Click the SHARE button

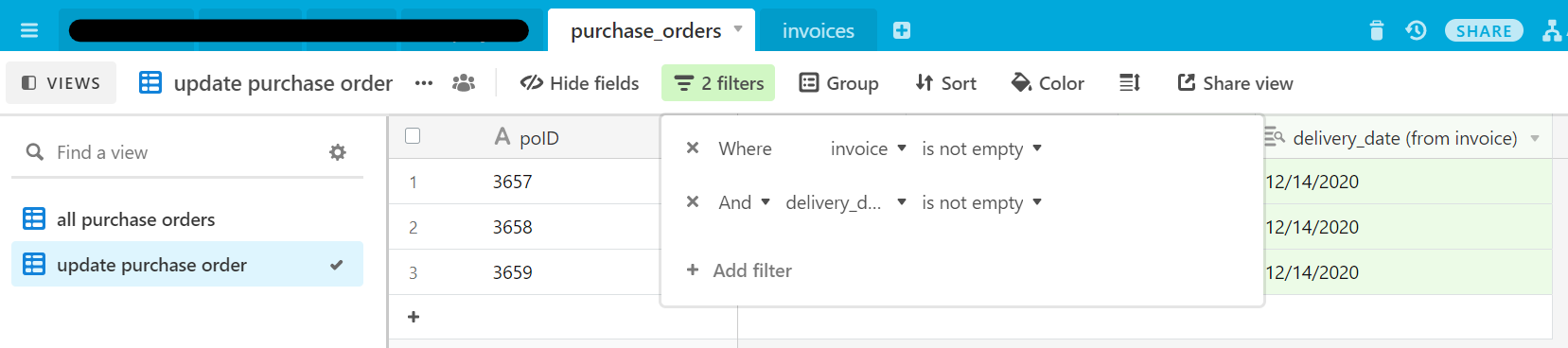point(1484,31)
